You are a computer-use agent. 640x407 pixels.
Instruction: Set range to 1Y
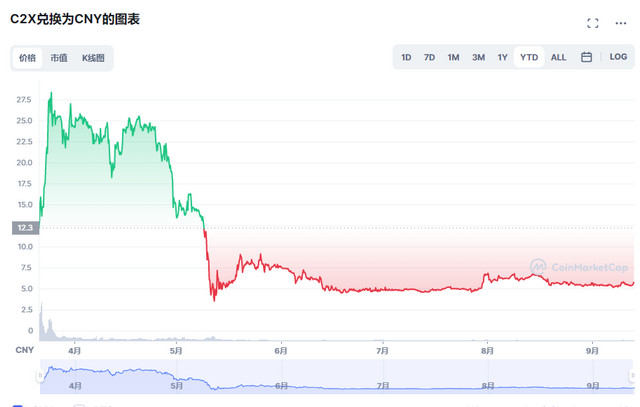click(x=502, y=57)
